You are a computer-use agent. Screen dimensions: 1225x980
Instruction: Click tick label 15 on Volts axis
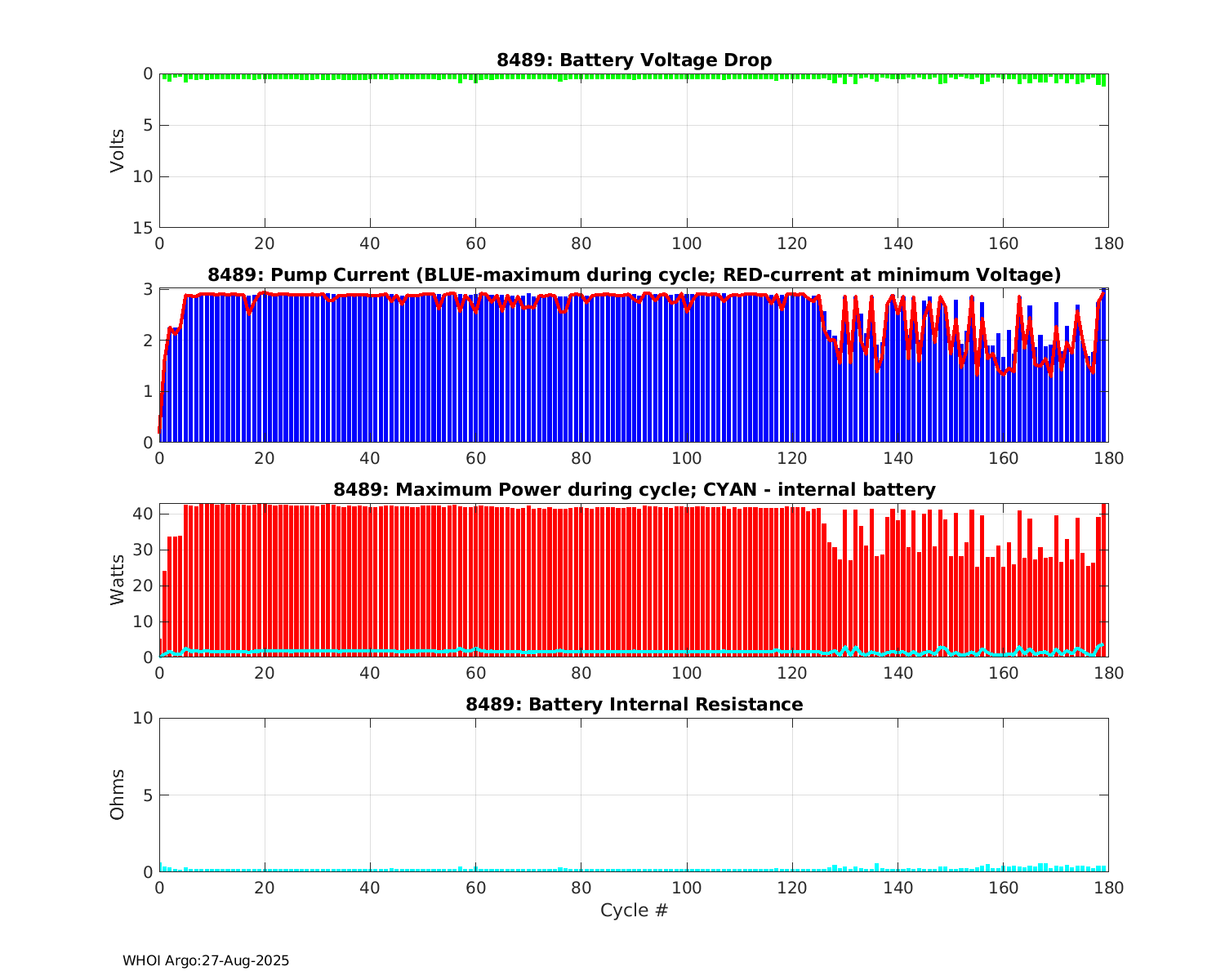[x=143, y=228]
